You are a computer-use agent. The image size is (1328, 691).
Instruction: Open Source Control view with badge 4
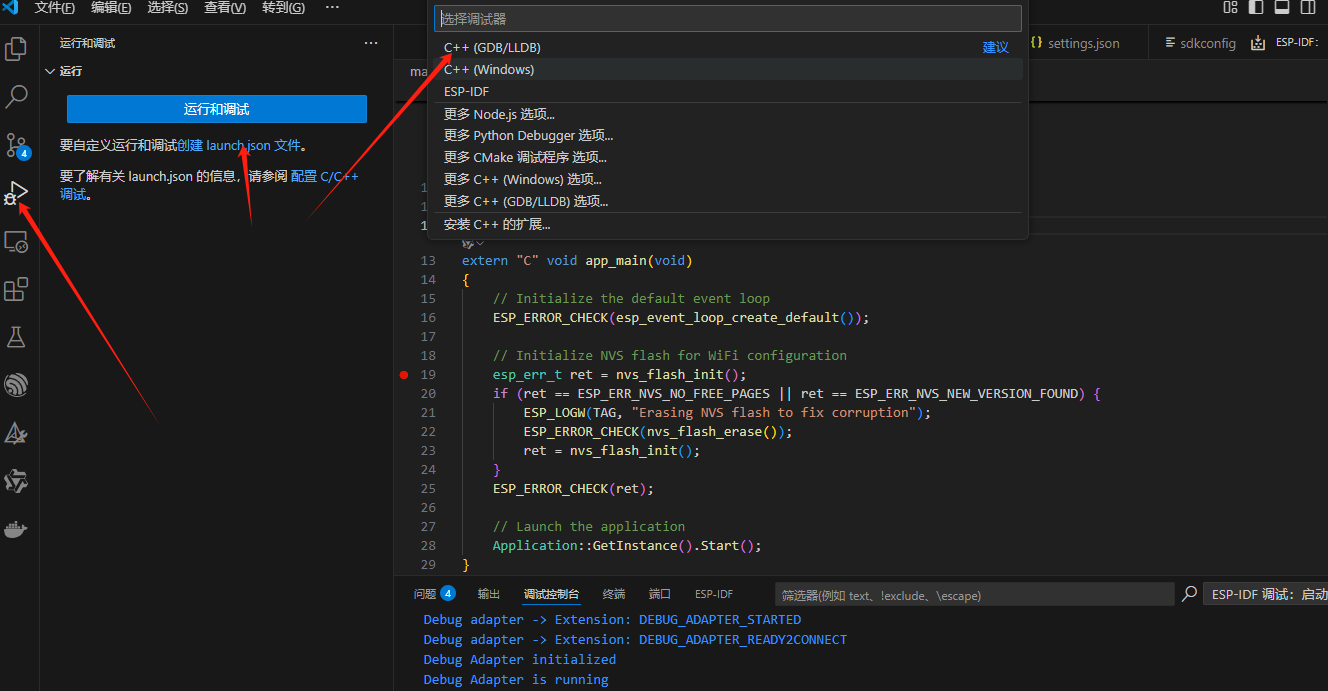tap(16, 145)
